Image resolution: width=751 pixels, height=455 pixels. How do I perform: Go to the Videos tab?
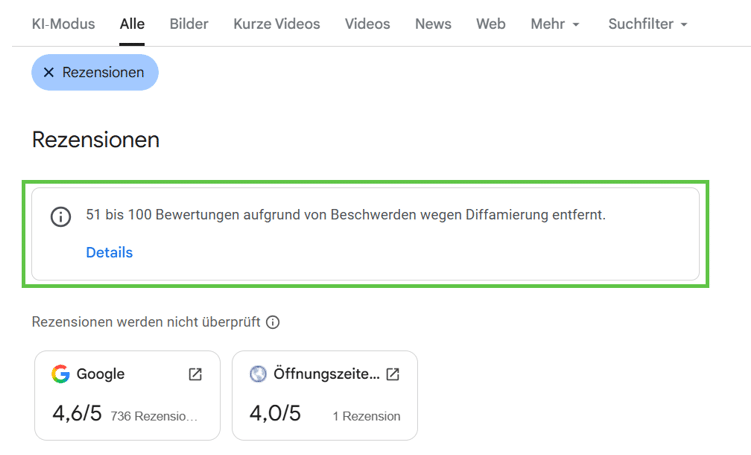point(367,24)
